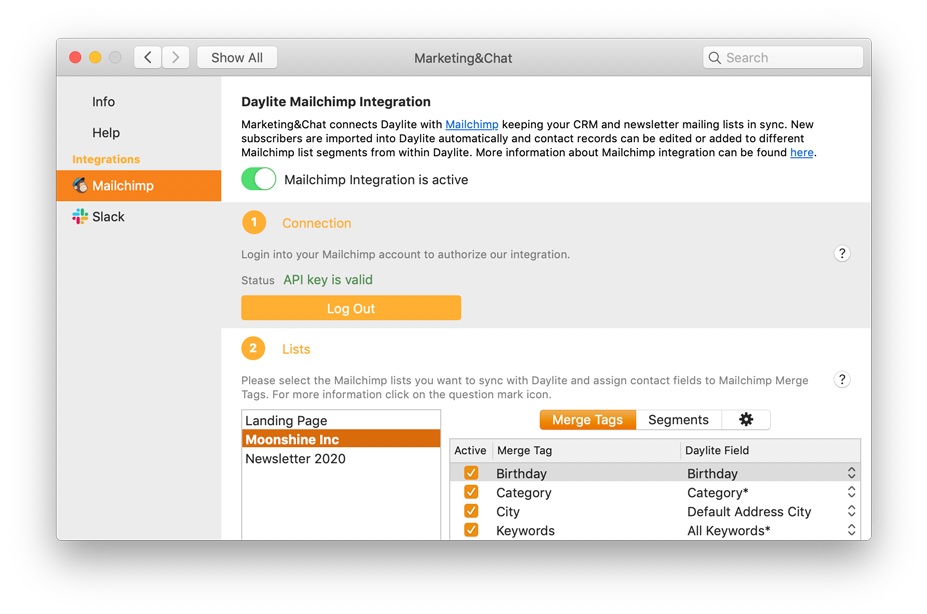This screenshot has width=927, height=614.
Task: Select the Landing Page list
Action: [x=341, y=420]
